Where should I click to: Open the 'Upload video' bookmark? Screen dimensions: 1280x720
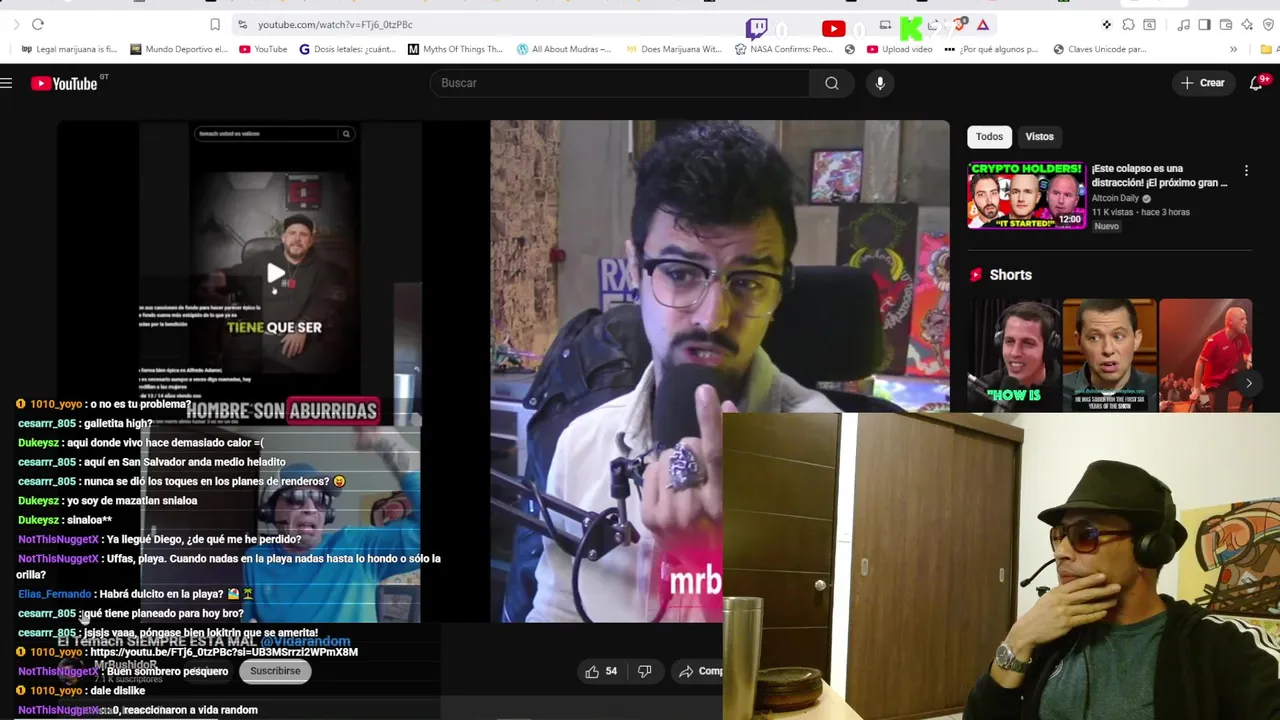click(900, 49)
